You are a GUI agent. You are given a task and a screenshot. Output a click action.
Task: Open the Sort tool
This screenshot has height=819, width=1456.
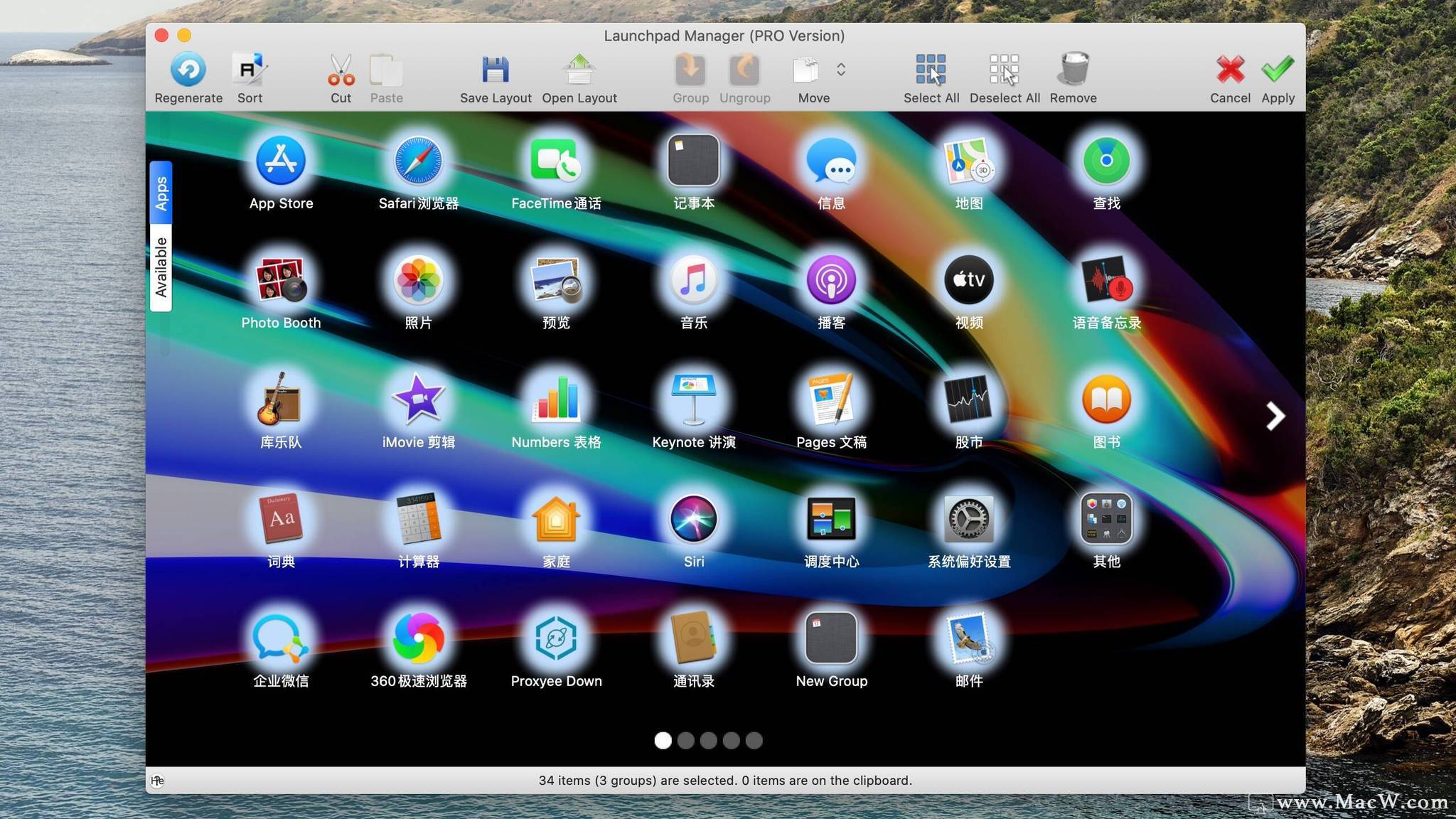(250, 70)
